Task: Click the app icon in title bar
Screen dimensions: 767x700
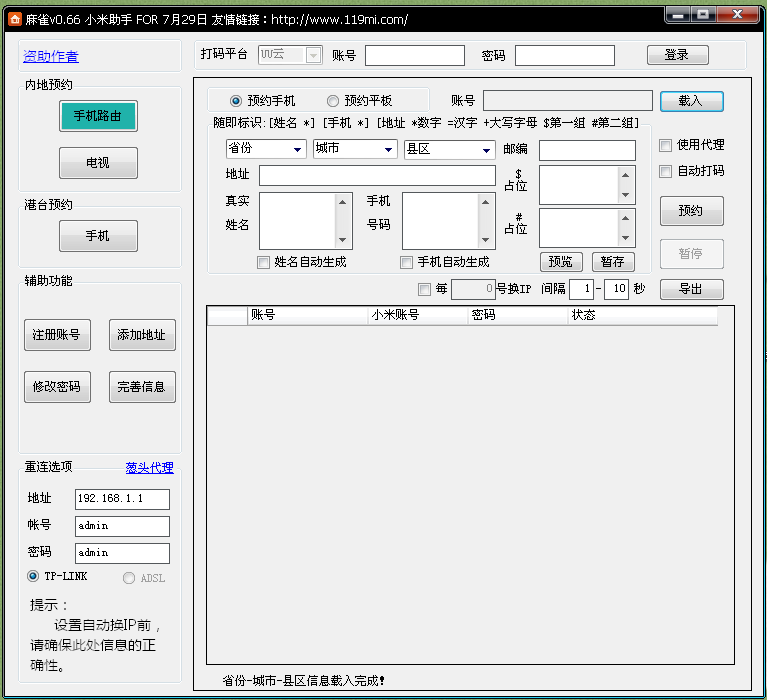Action: 15,19
